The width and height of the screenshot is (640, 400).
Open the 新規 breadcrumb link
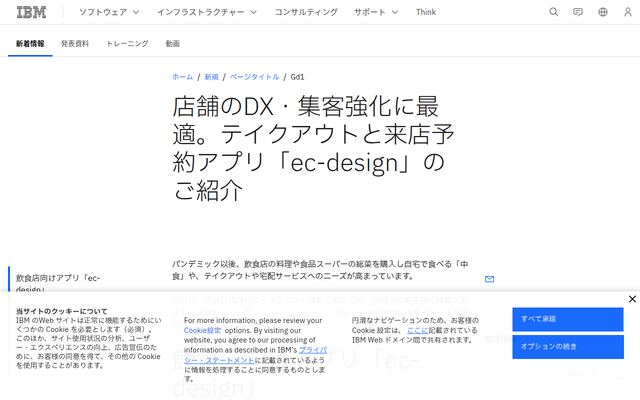[x=211, y=77]
